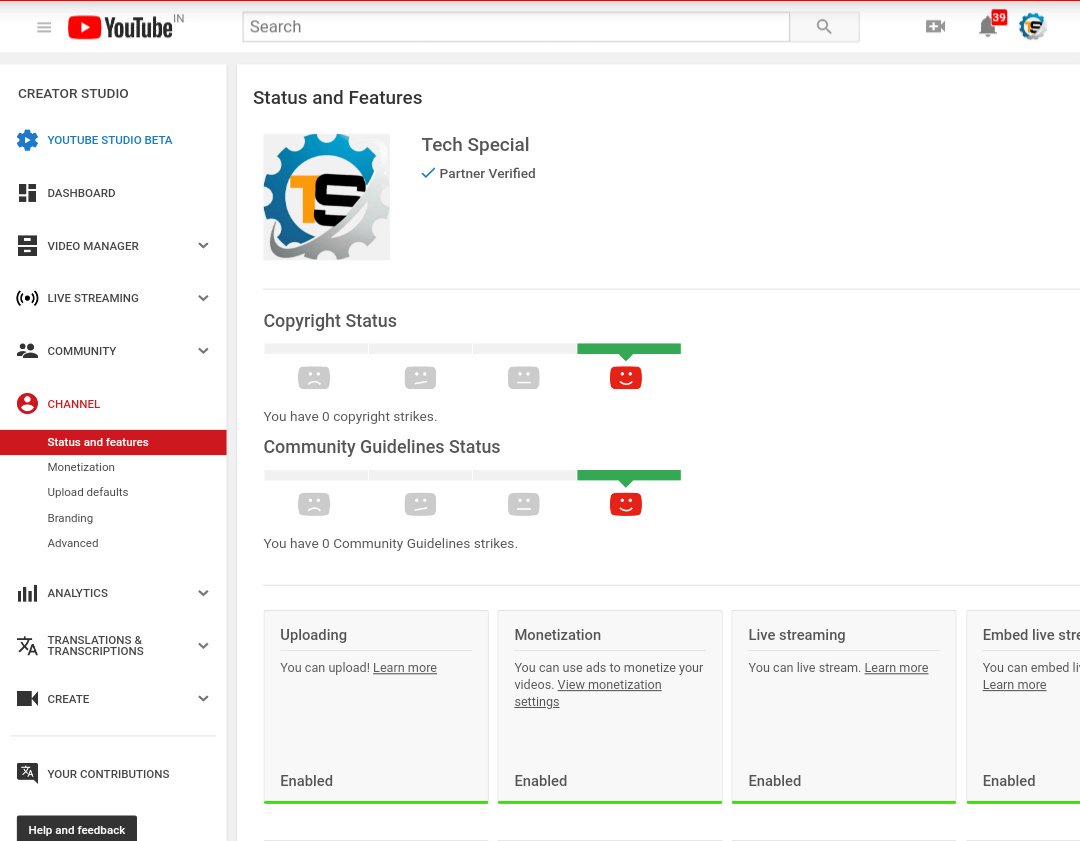The image size is (1080, 841).
Task: Click the neutral face under Copyright Status
Action: (x=523, y=377)
